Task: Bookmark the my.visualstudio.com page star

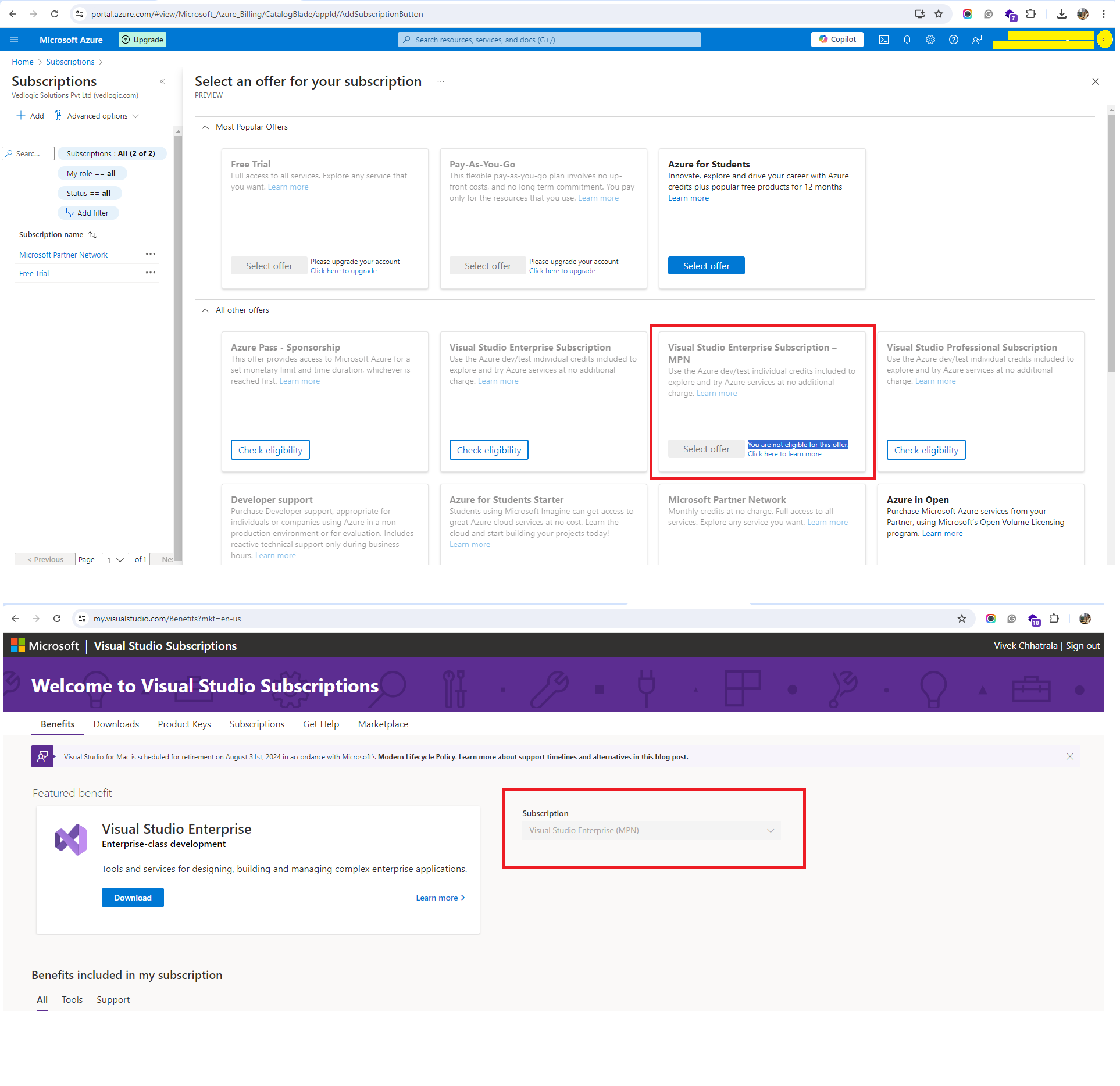Action: pyautogui.click(x=962, y=619)
